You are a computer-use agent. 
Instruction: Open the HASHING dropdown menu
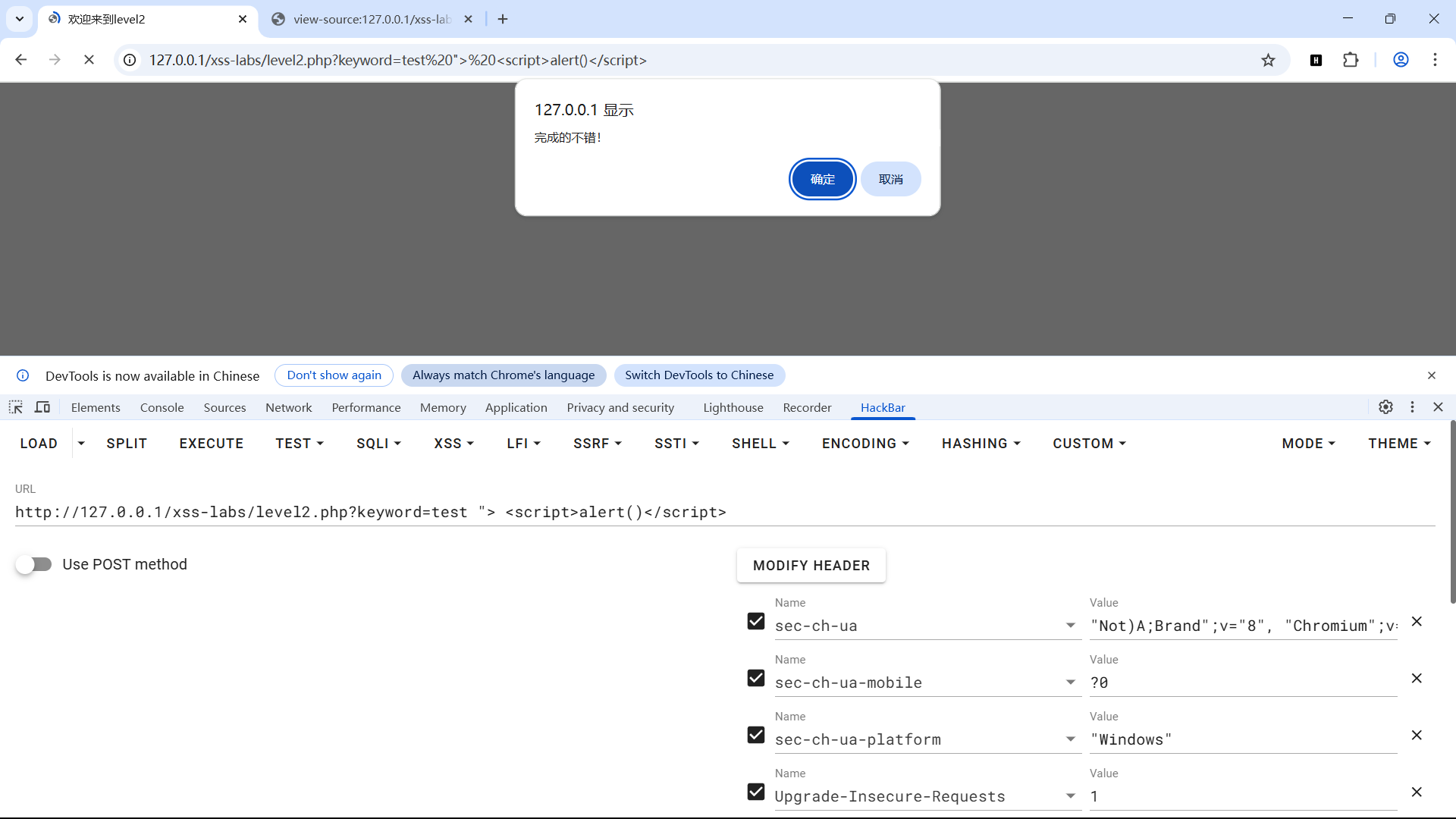click(x=981, y=444)
